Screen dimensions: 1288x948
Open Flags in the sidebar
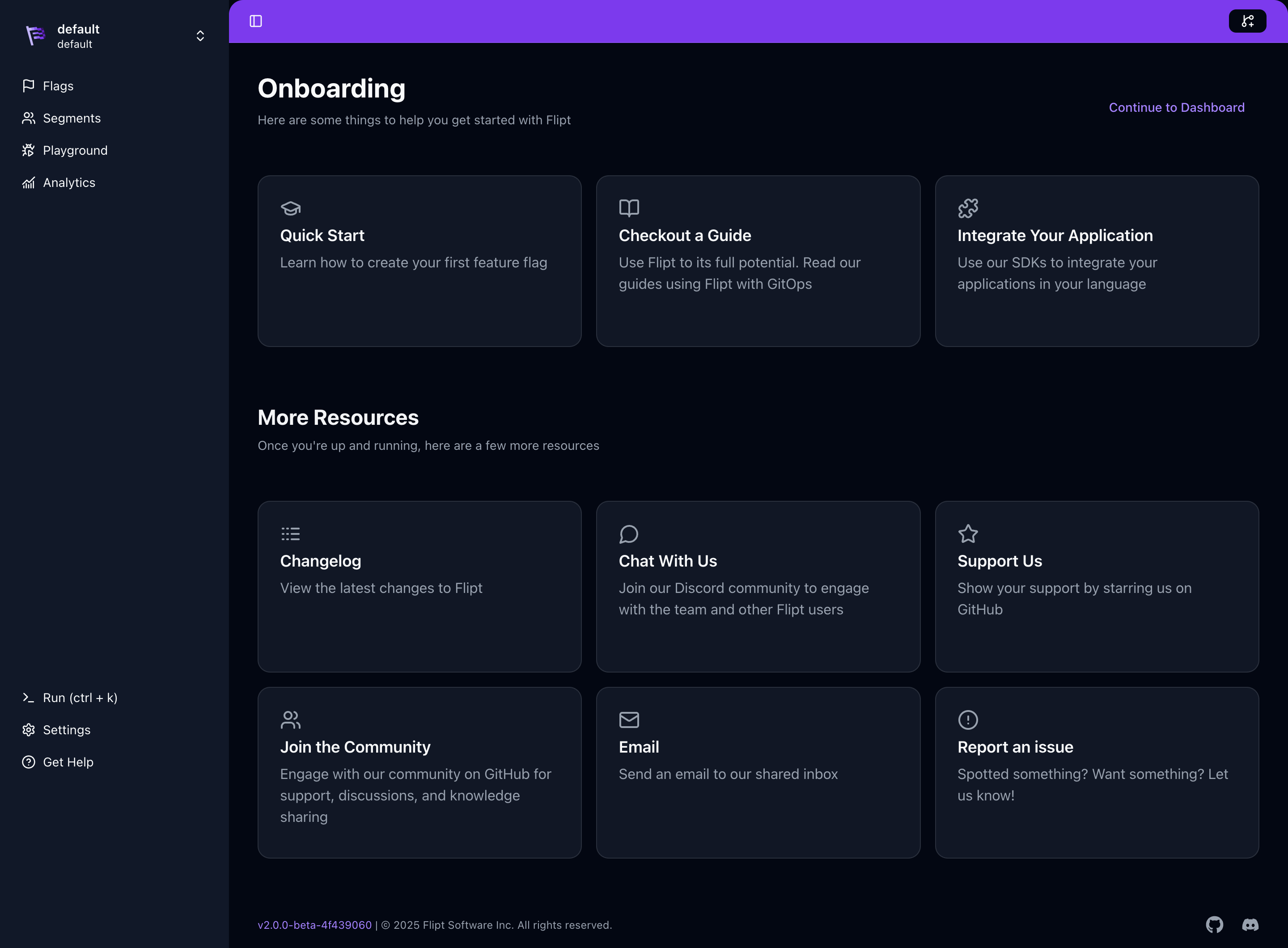[58, 86]
